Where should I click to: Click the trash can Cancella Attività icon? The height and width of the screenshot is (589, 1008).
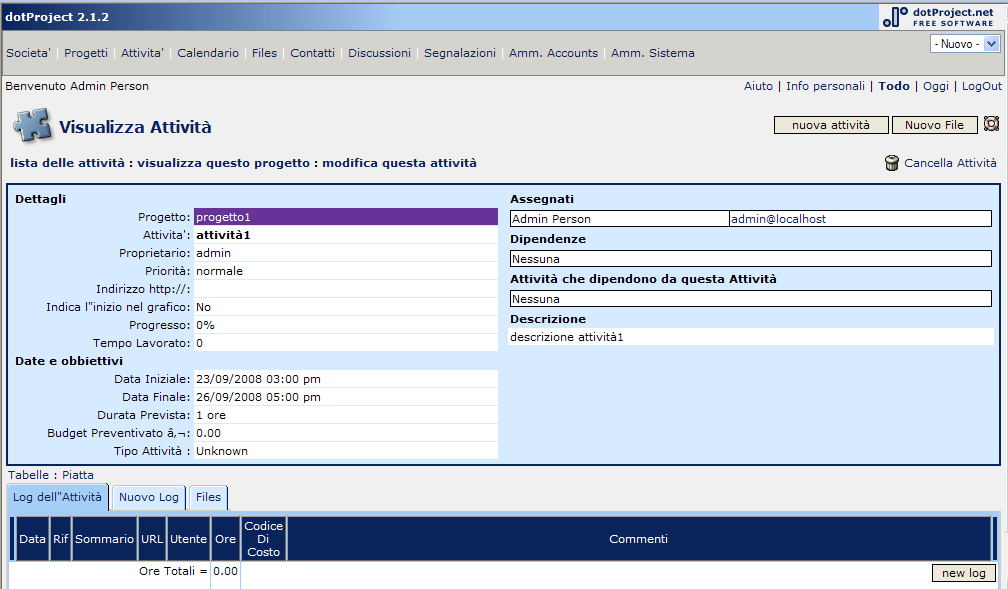pos(892,163)
